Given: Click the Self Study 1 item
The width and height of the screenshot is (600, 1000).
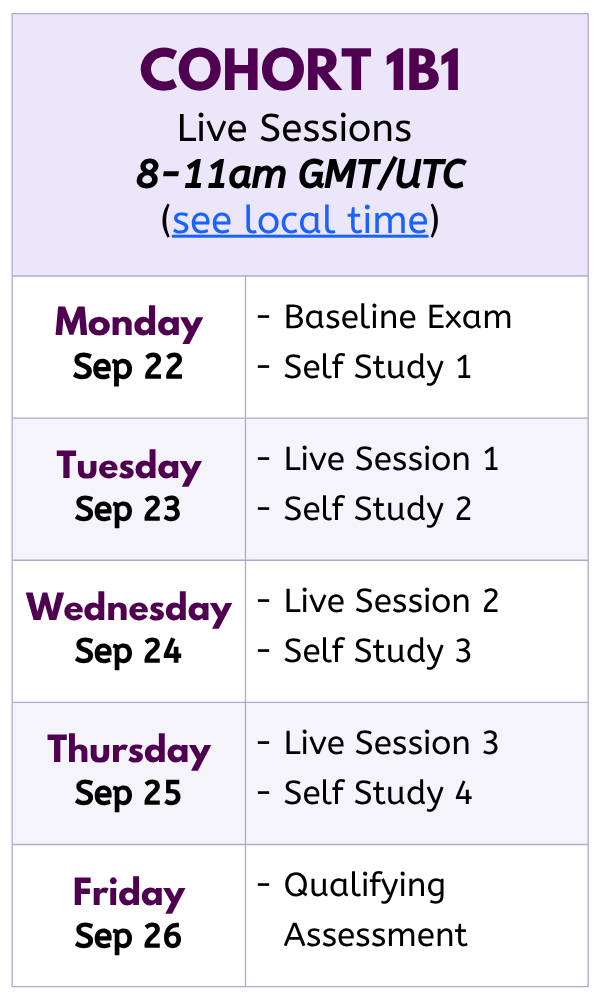Looking at the screenshot, I should point(377,367).
